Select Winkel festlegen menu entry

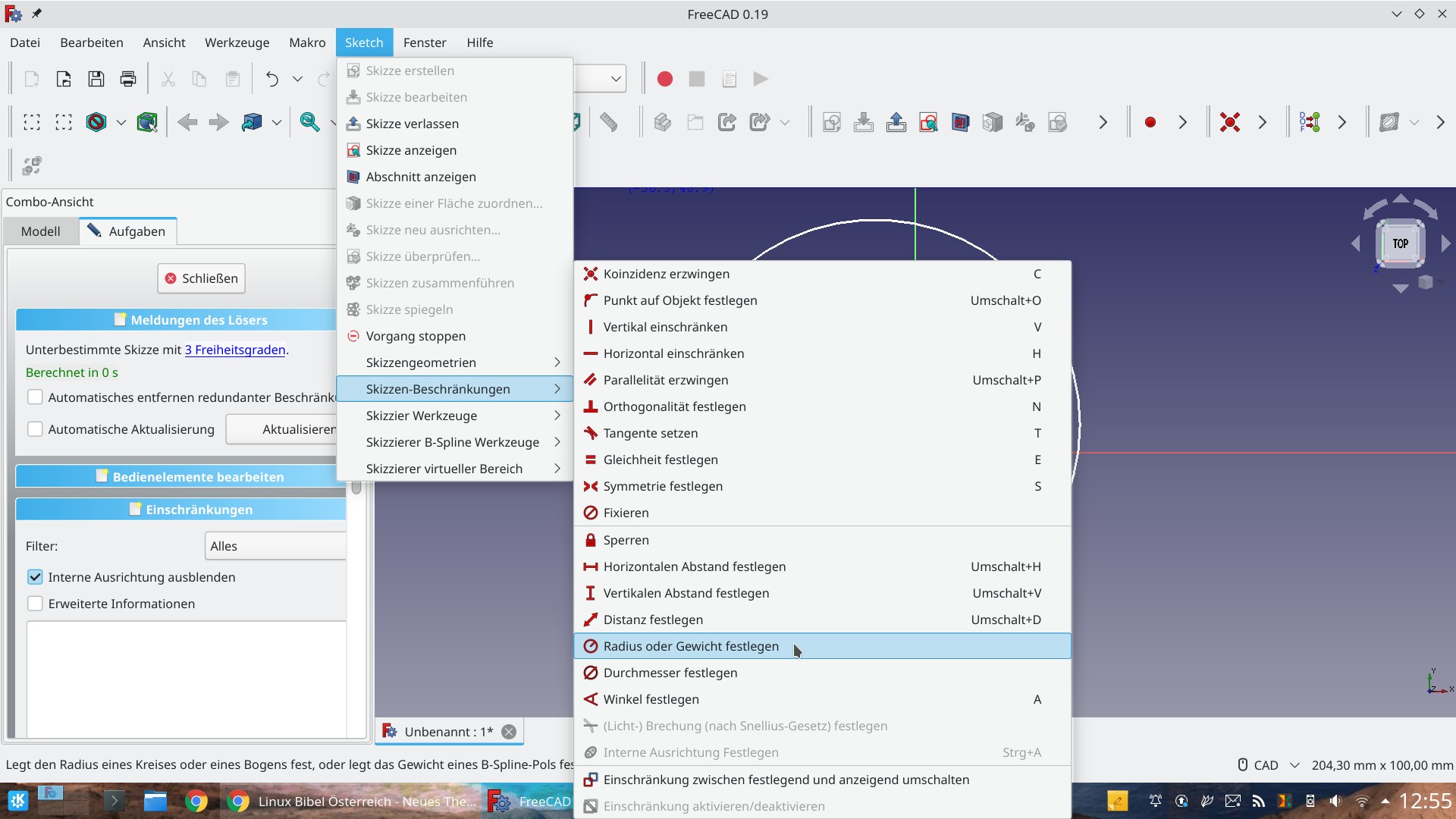pyautogui.click(x=823, y=699)
